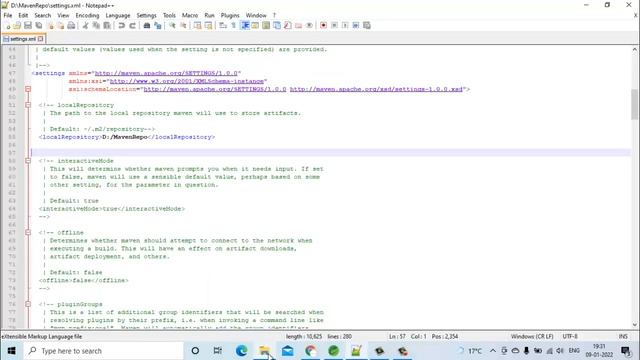Click the Undo arrow toolbar icon
This screenshot has width=640, height=360.
121,25
